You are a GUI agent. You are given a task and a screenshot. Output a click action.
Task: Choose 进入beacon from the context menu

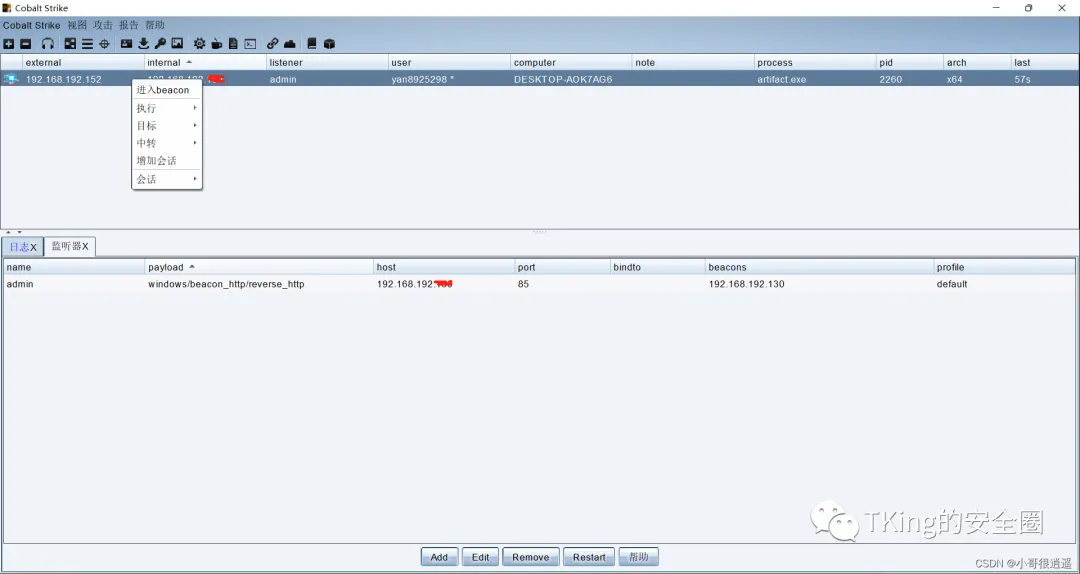coord(167,90)
